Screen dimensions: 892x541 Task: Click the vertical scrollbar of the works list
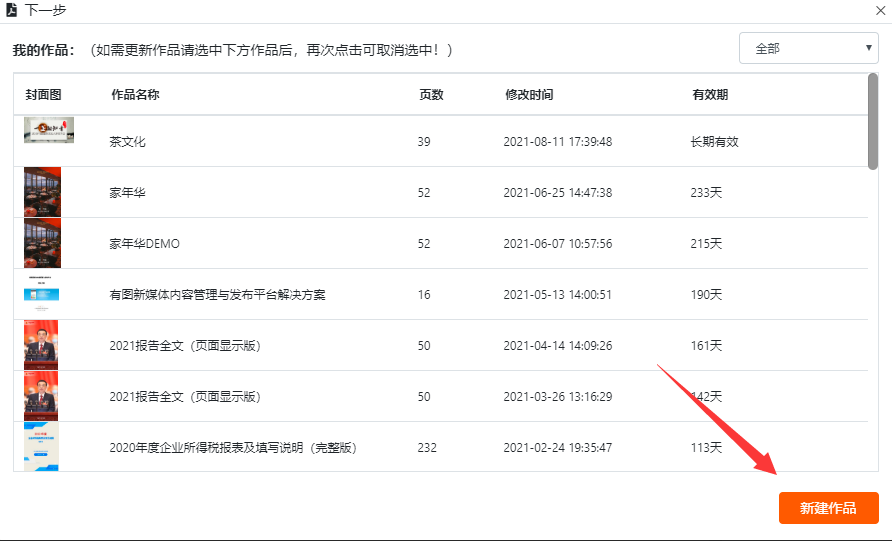[873, 122]
